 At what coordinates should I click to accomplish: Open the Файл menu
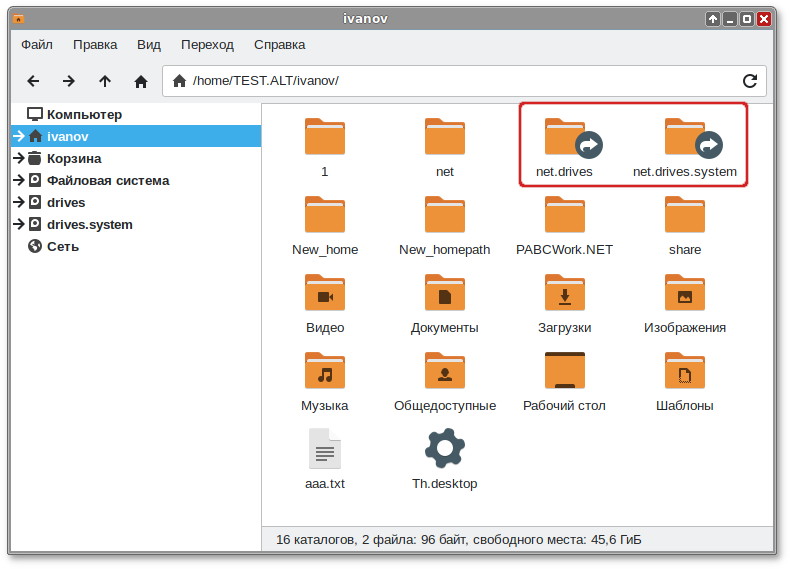[37, 45]
